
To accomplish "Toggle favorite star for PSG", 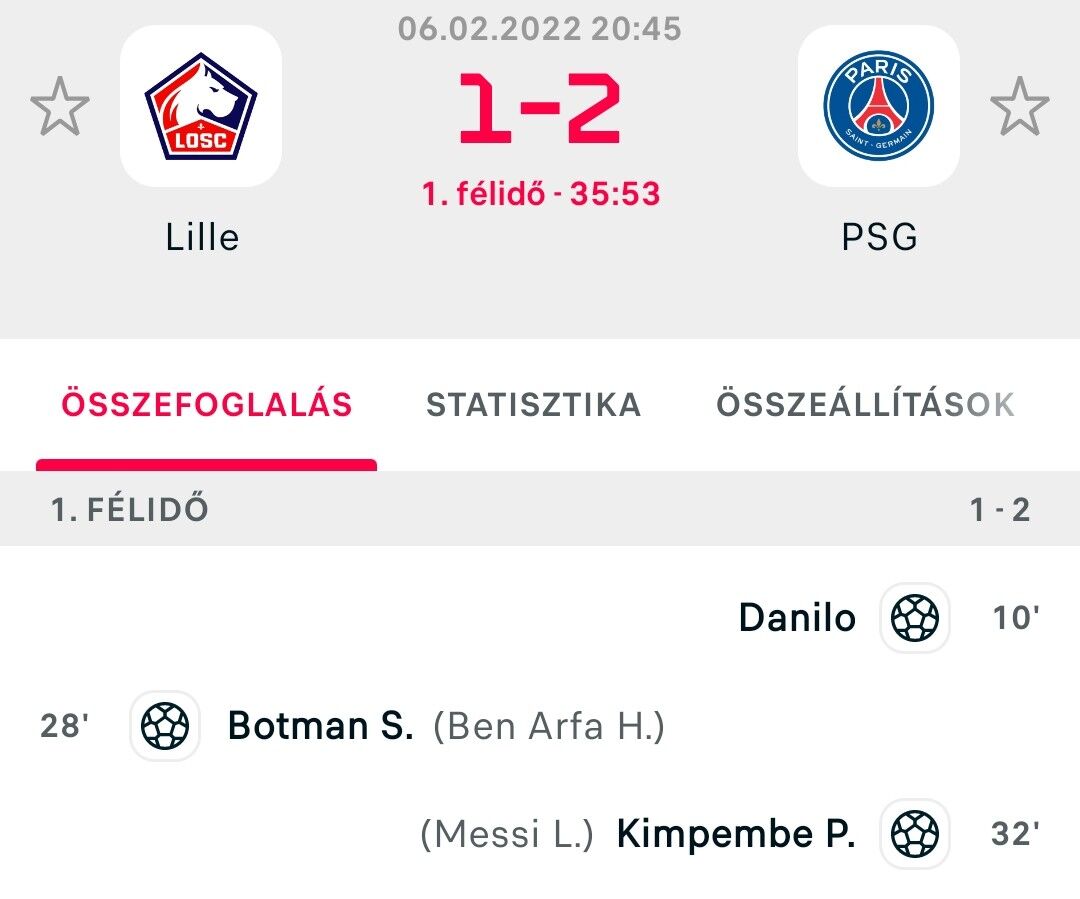I will [1019, 106].
